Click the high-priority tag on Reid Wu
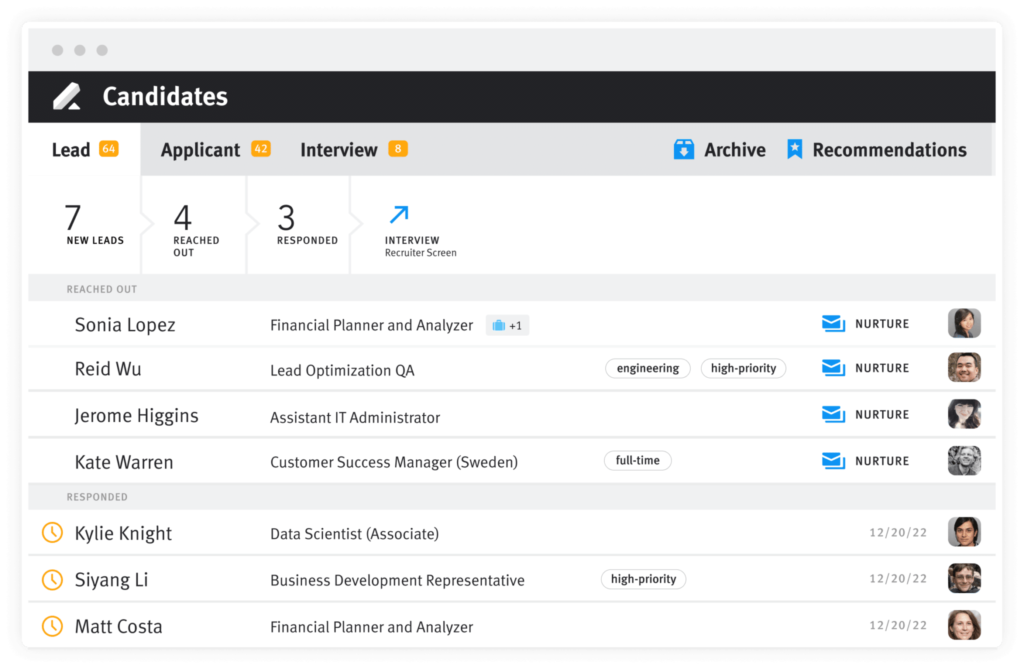This screenshot has height=669, width=1024. click(x=743, y=368)
